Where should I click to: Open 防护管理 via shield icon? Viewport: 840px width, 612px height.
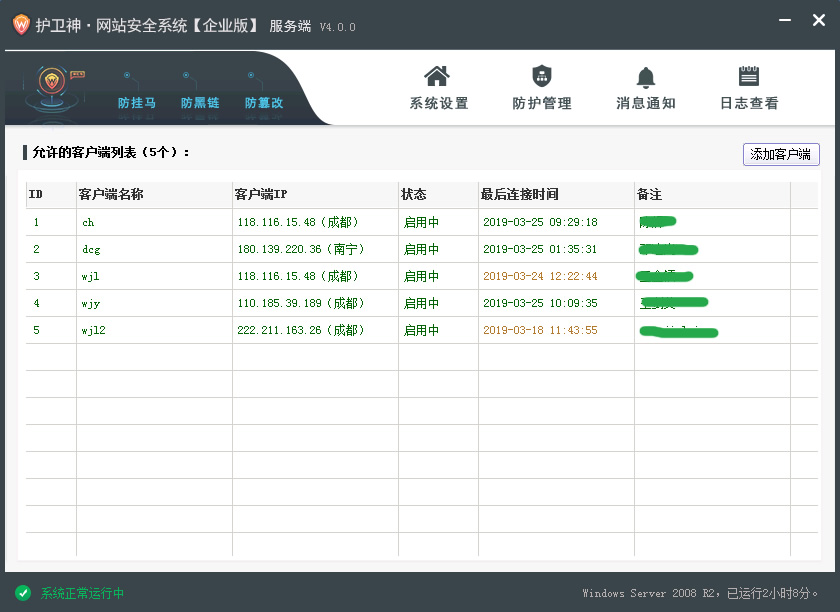click(x=542, y=76)
